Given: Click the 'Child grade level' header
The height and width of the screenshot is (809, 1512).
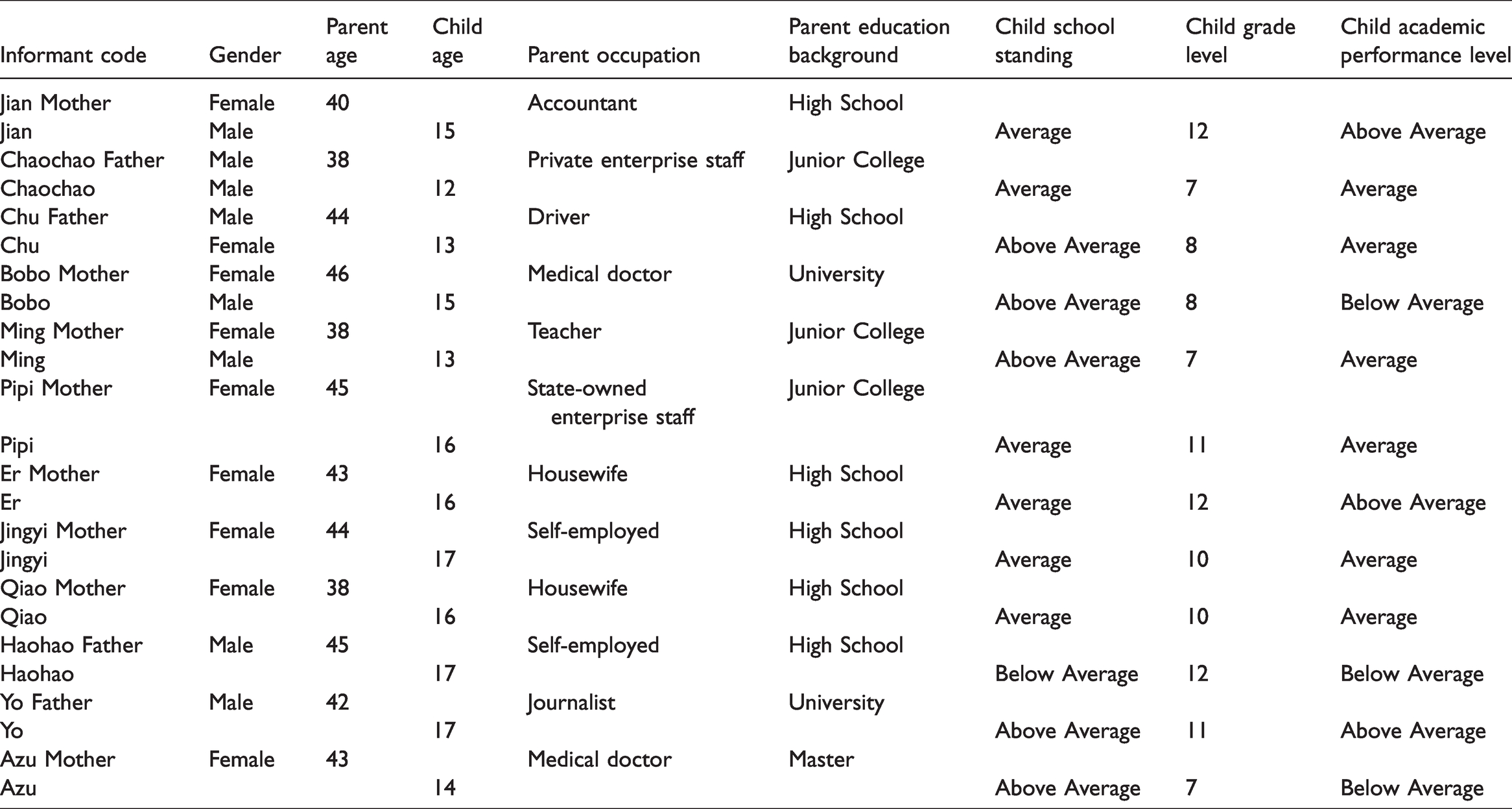Looking at the screenshot, I should 1240,41.
